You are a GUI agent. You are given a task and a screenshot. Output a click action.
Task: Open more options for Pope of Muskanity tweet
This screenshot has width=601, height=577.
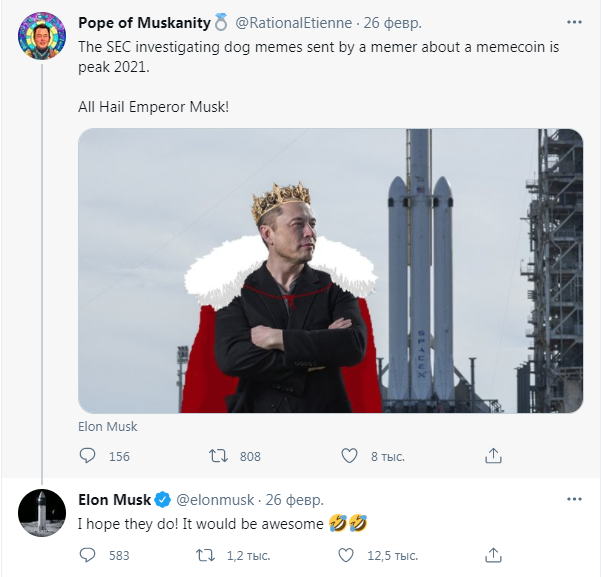pyautogui.click(x=573, y=21)
